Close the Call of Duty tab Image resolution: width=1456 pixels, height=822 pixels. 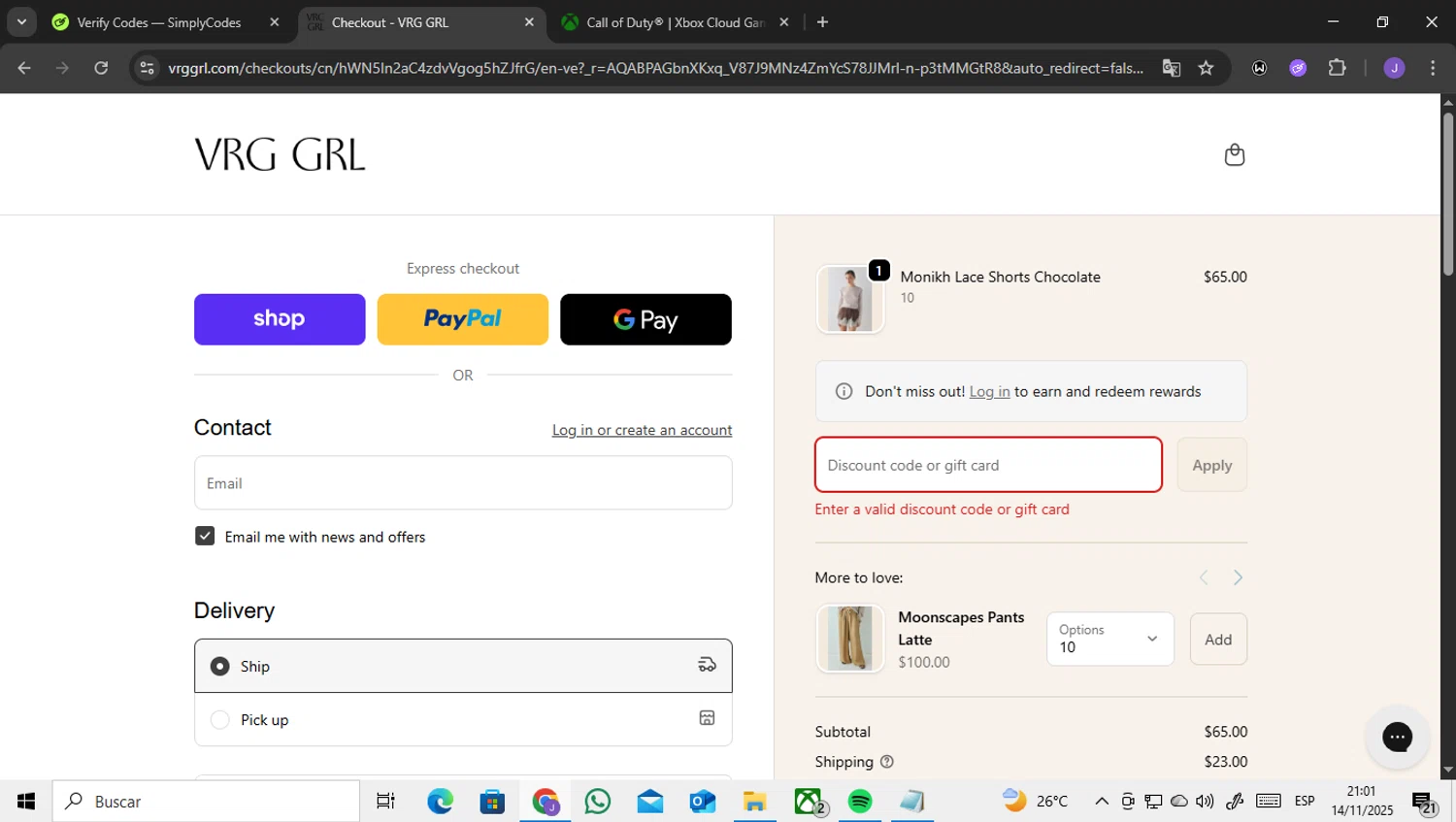click(x=784, y=22)
